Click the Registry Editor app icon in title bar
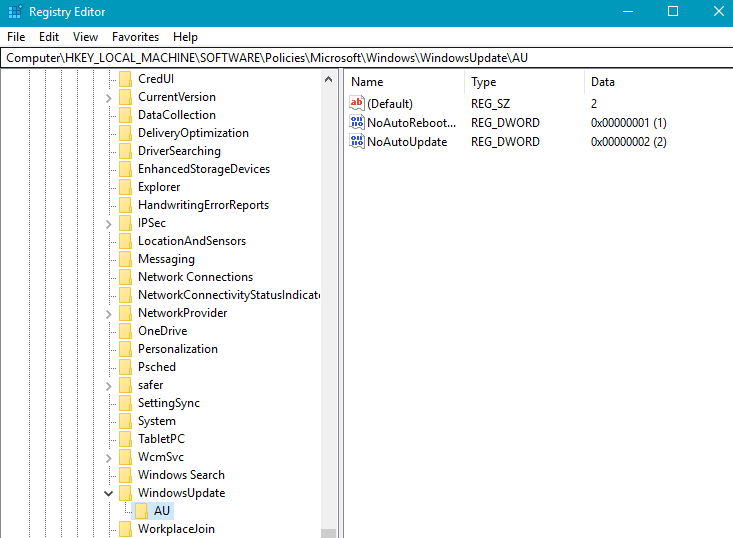 tap(14, 12)
